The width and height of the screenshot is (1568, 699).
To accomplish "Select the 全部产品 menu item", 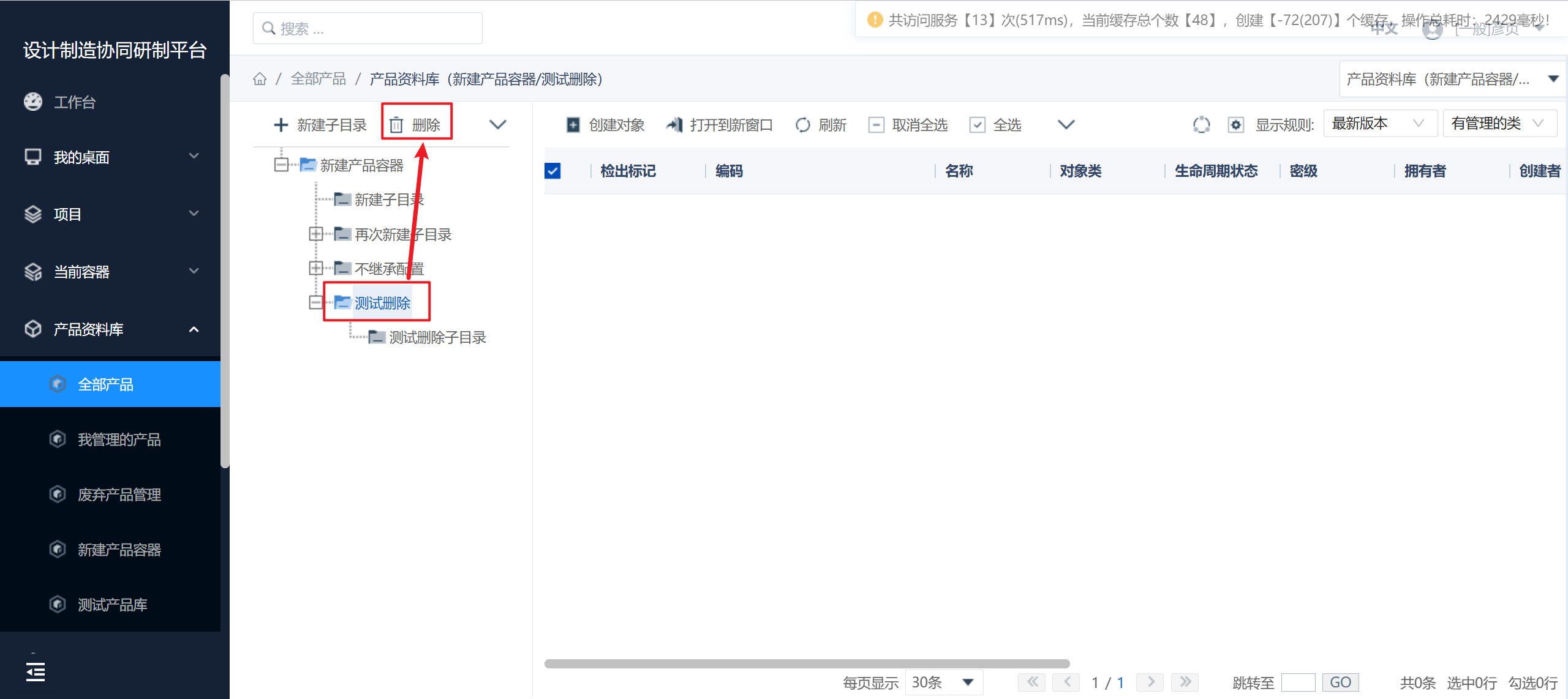I will (x=110, y=384).
